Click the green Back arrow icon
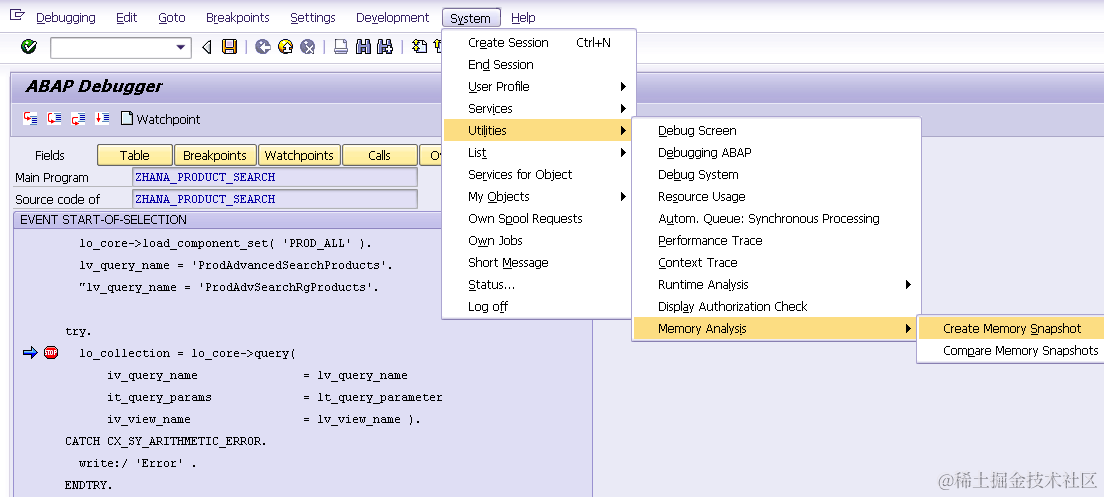Viewport: 1104px width, 497px height. coord(263,46)
